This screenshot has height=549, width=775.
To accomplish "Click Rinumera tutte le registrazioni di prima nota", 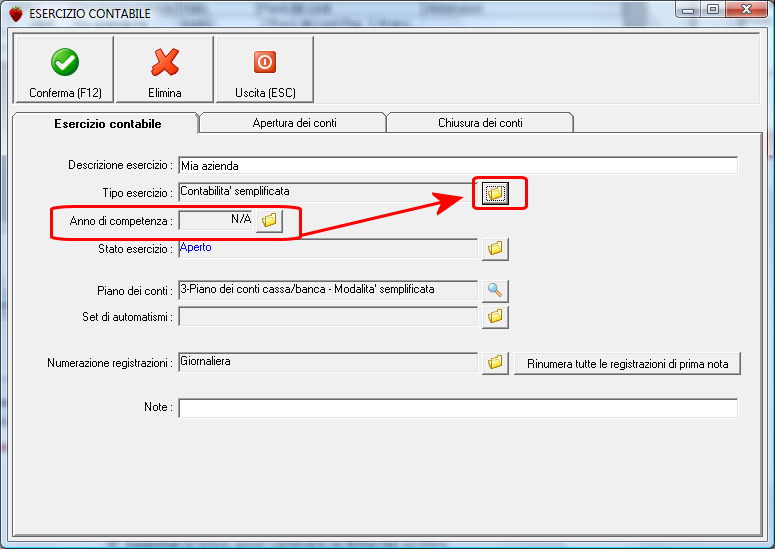I will (627, 364).
